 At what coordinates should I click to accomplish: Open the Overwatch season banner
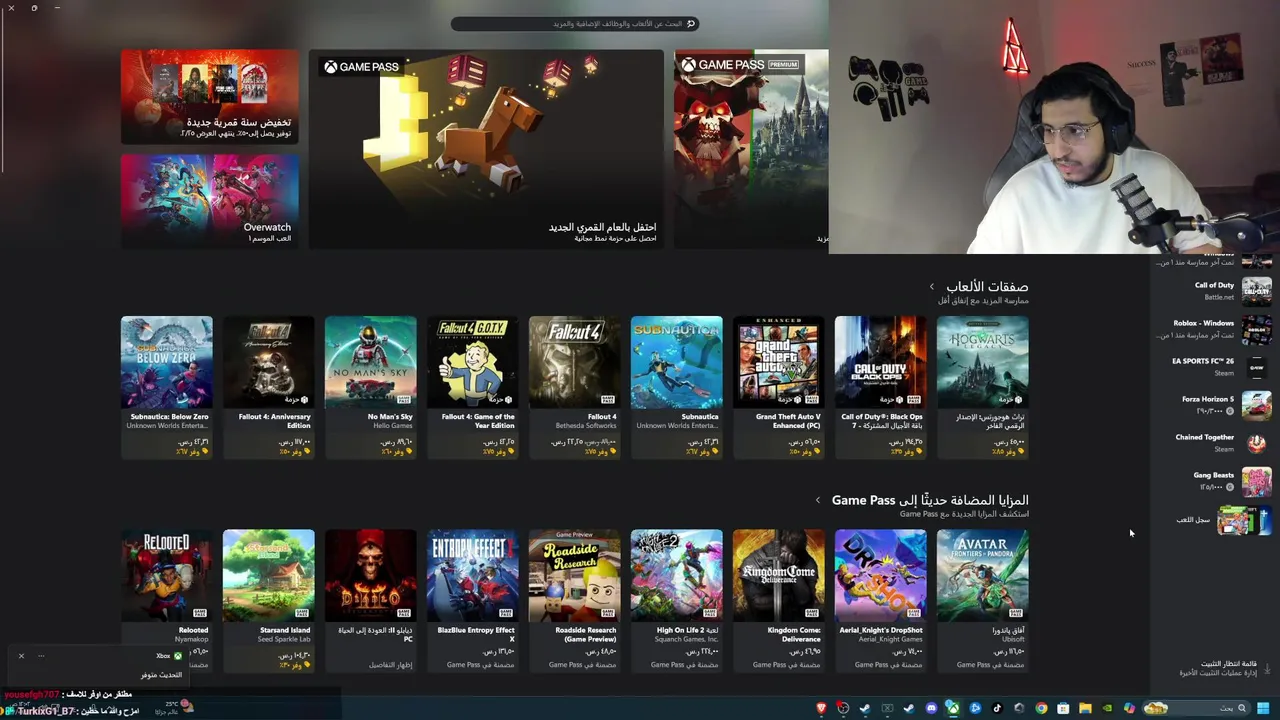tap(210, 201)
